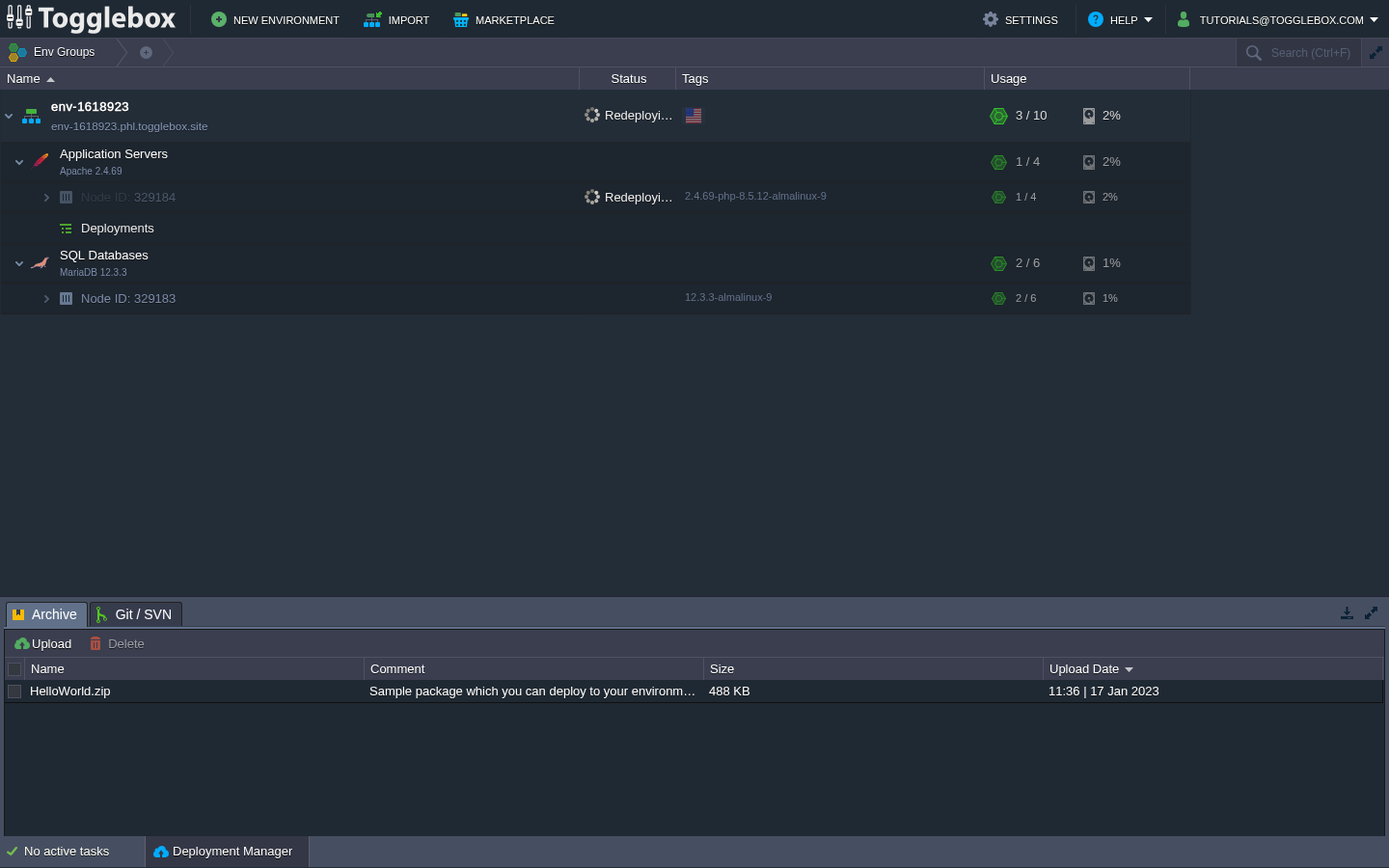This screenshot has width=1389, height=868.
Task: Open env-1618923.phl.togglebox.site link
Action: point(129,126)
